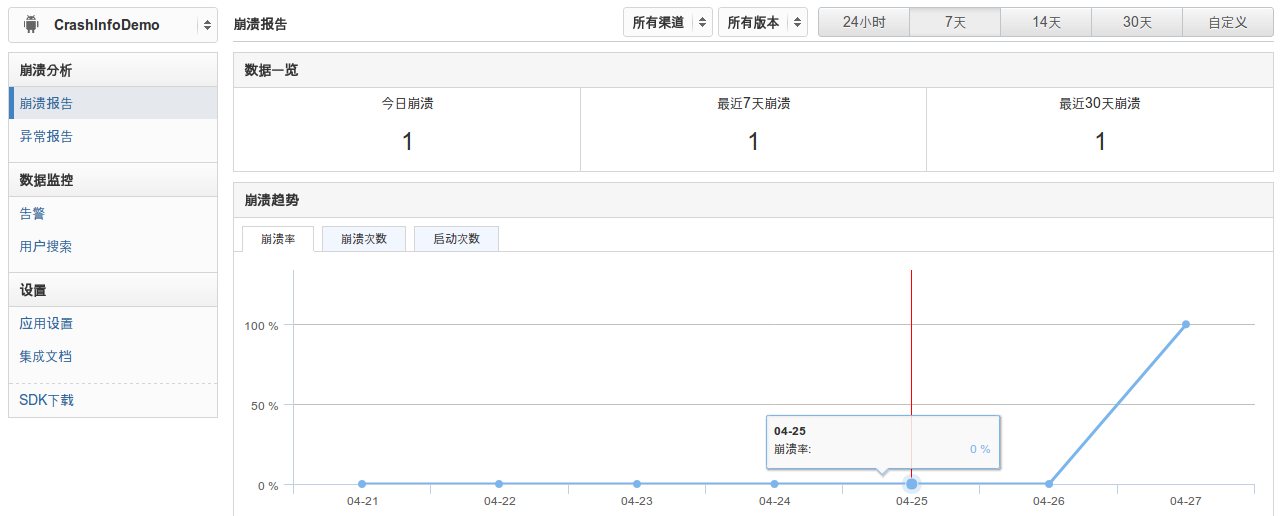Click the 04-22 data point on chart
This screenshot has height=516, width=1282.
pos(499,484)
